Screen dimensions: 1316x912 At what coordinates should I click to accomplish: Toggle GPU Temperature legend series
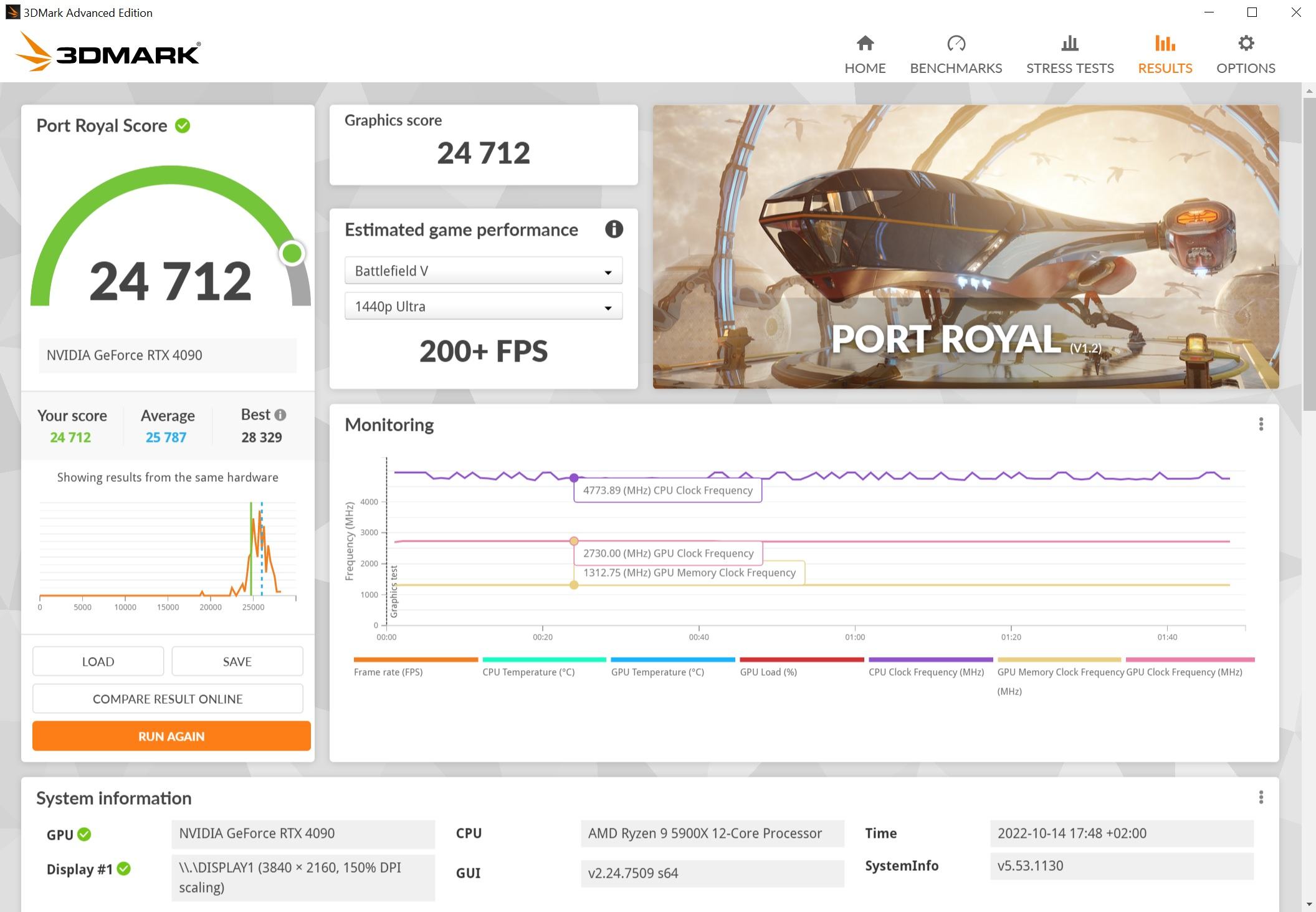point(672,667)
